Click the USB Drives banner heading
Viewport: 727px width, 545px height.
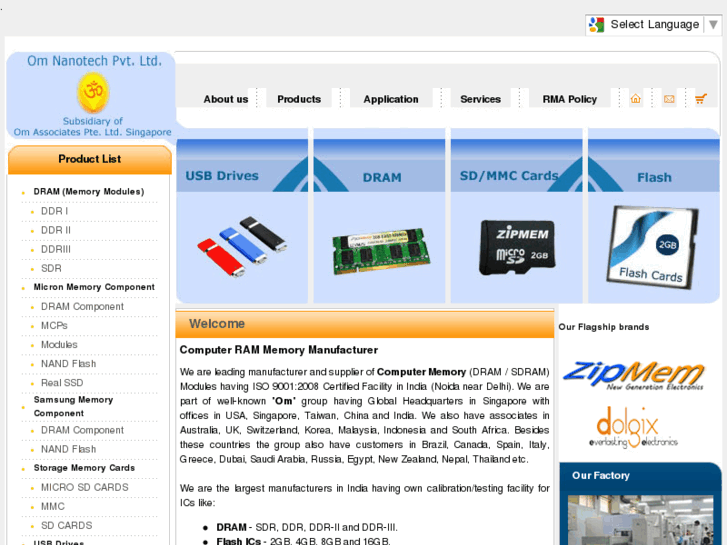222,176
